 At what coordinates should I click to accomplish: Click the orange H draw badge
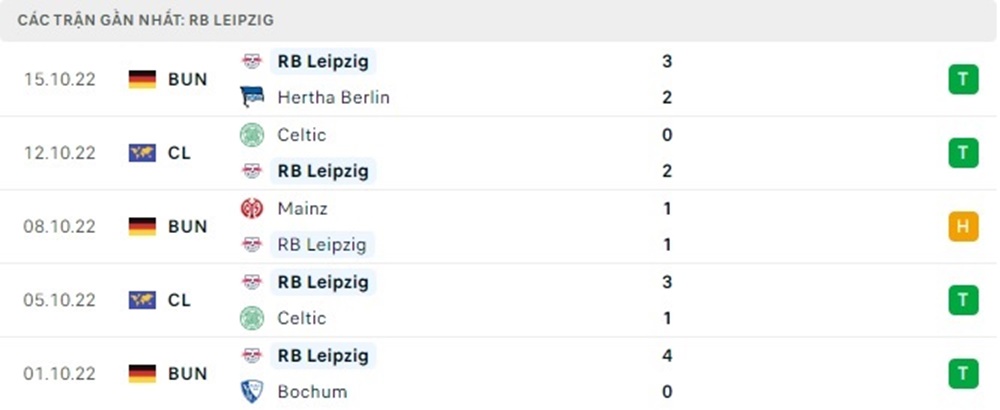[x=963, y=227]
